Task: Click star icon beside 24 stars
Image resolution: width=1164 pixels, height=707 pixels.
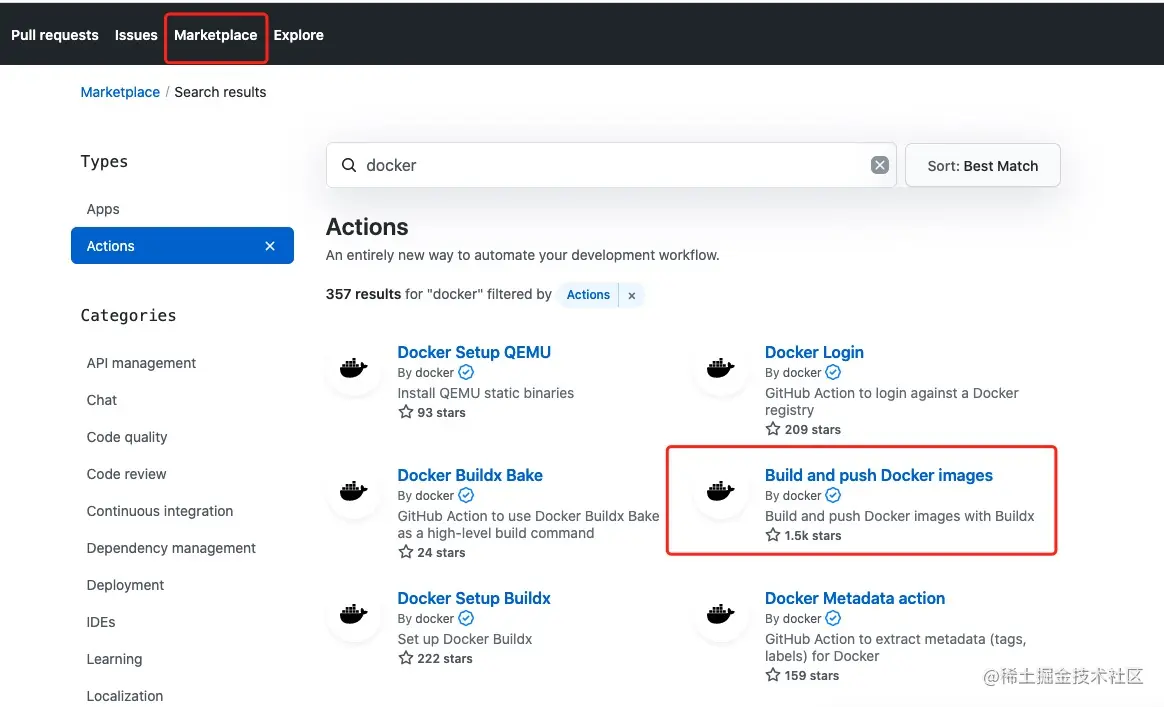Action: 405,552
